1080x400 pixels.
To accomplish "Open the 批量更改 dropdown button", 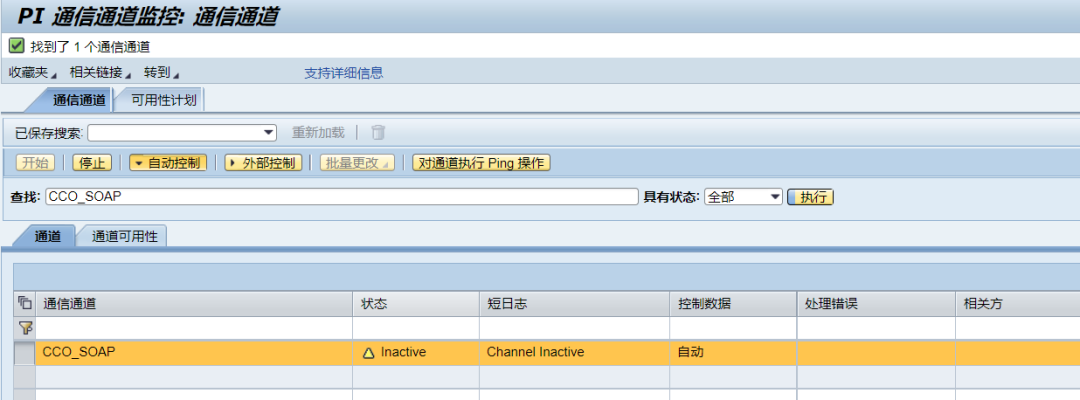I will 357,163.
